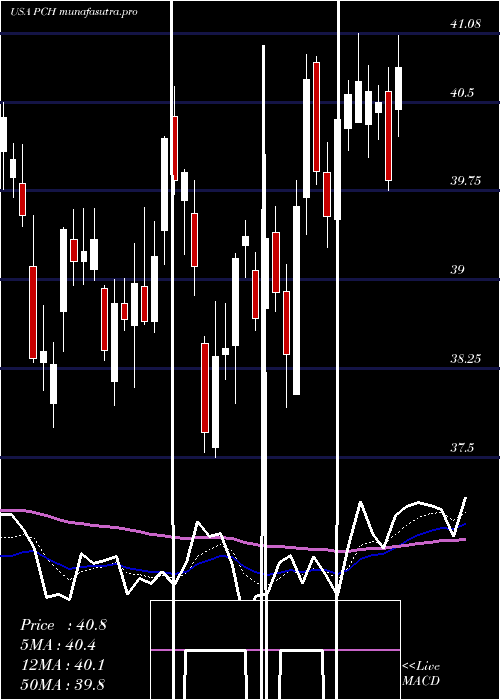The image size is (500, 700).
Task: Click the Price : 40.8 readout
Action: [63, 625]
